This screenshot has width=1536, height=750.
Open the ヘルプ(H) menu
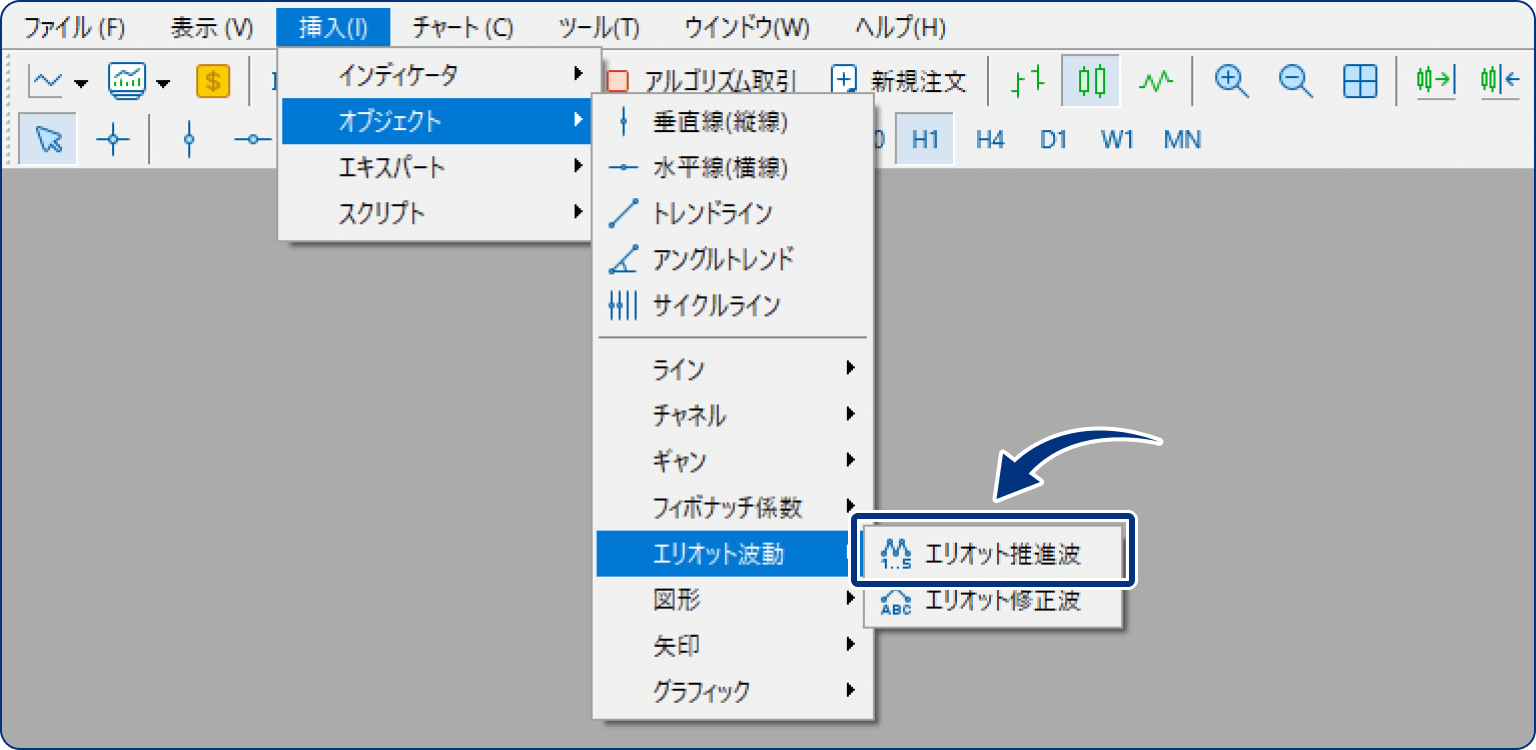tap(901, 28)
